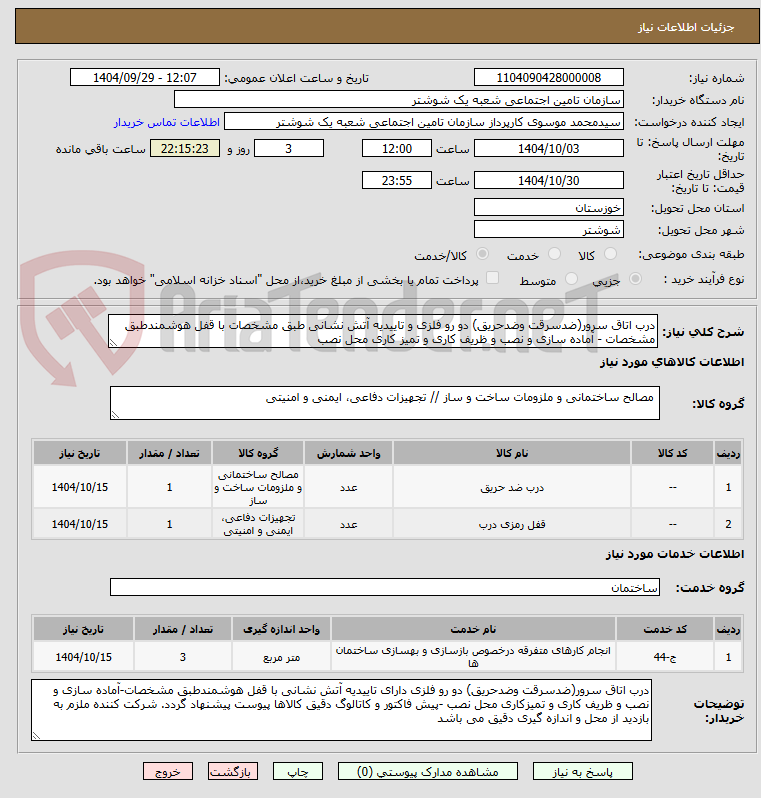Screen dimensions: 761x798
Task: Click the متر مربع unit cell
Action: (x=281, y=657)
